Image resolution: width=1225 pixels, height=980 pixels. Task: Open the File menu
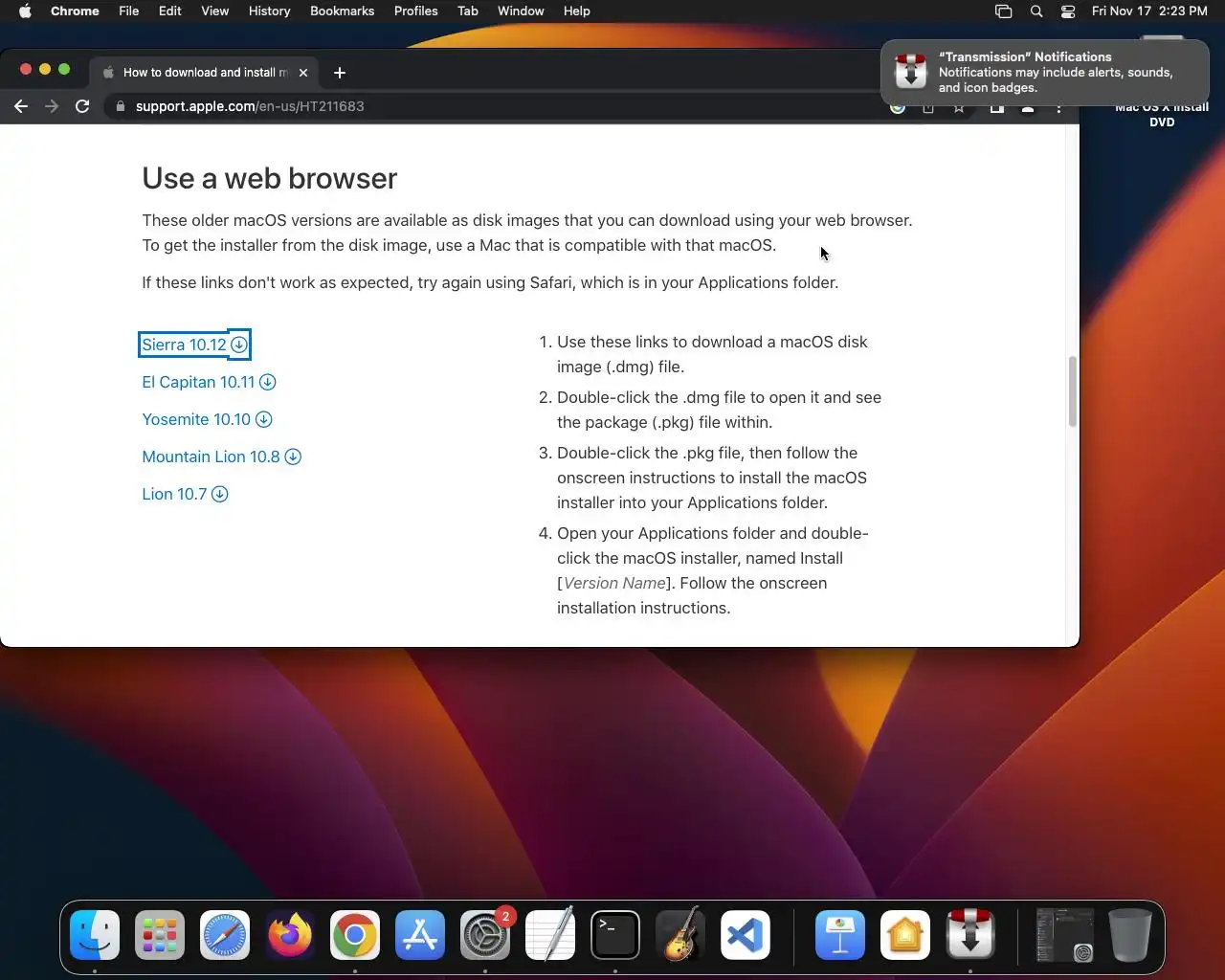coord(128,11)
